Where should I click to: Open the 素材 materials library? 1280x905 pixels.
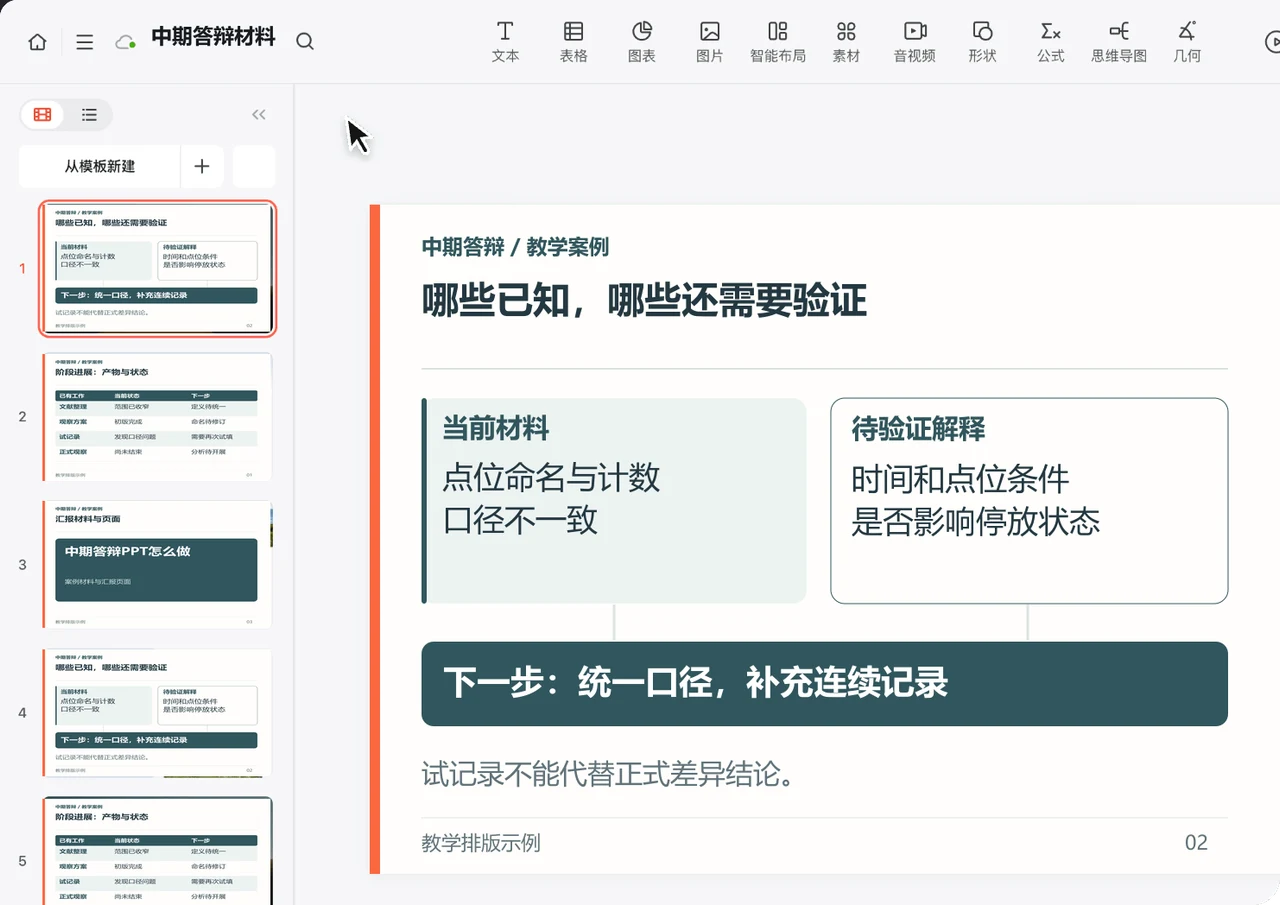tap(846, 42)
